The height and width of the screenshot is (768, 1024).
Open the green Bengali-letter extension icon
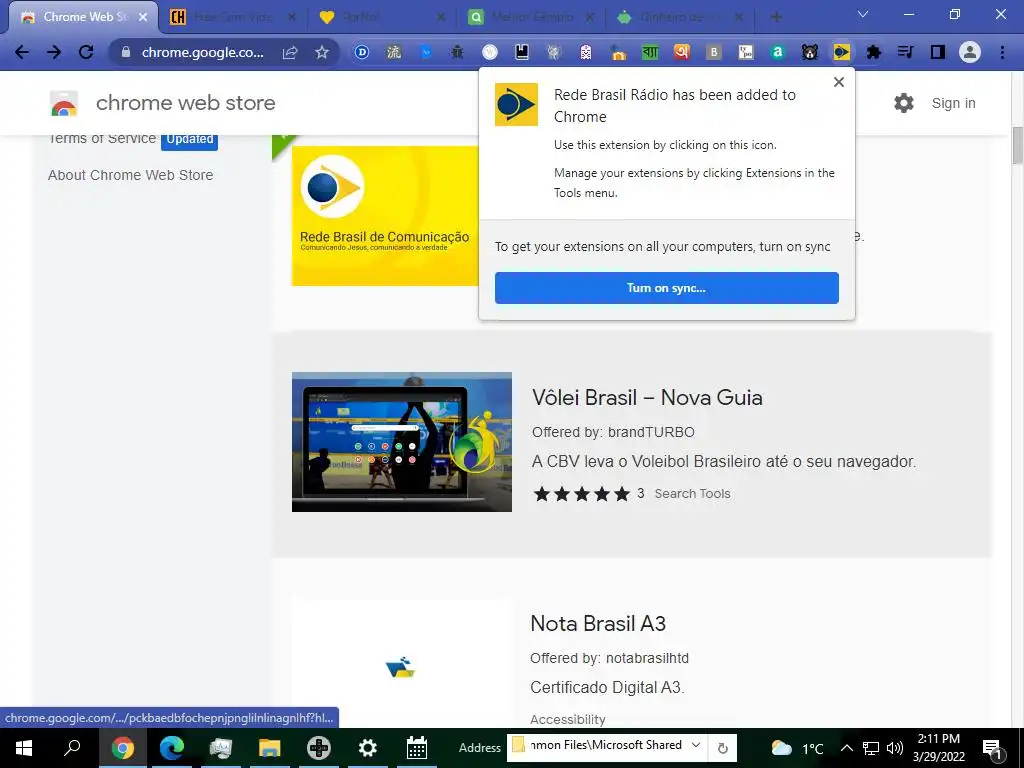(x=650, y=52)
